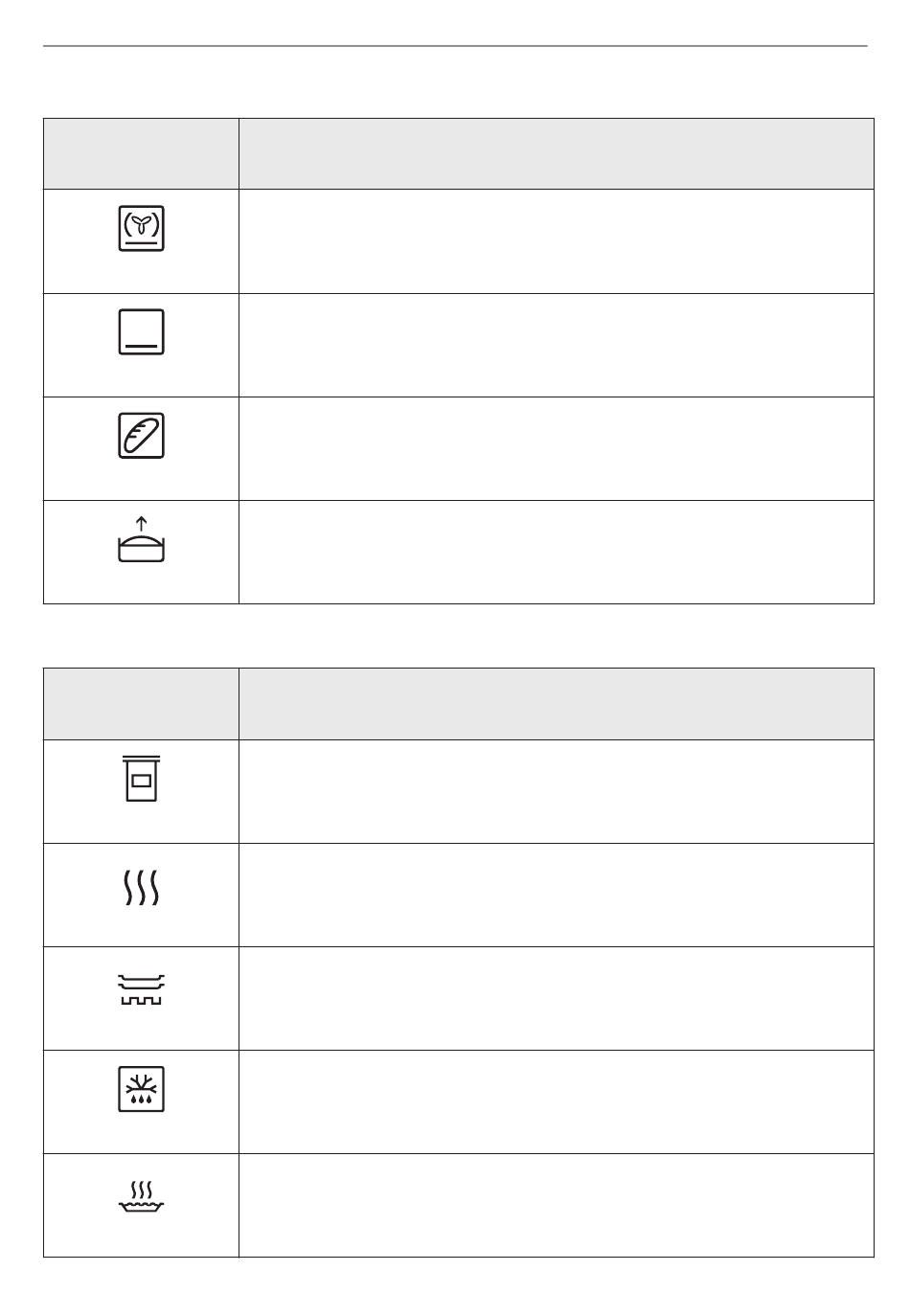This screenshot has height=1316, width=910.
Task: Click the blank cell beside the dough proving icon
Action: (x=556, y=552)
